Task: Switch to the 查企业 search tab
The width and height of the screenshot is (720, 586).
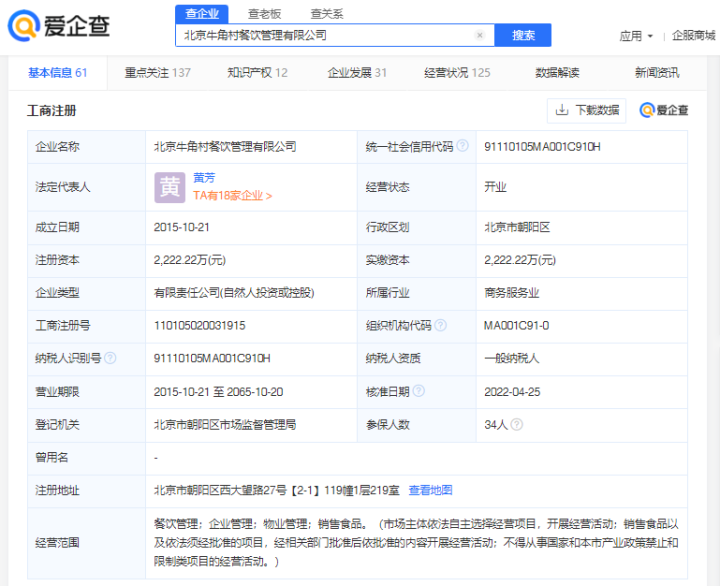Action: [202, 14]
